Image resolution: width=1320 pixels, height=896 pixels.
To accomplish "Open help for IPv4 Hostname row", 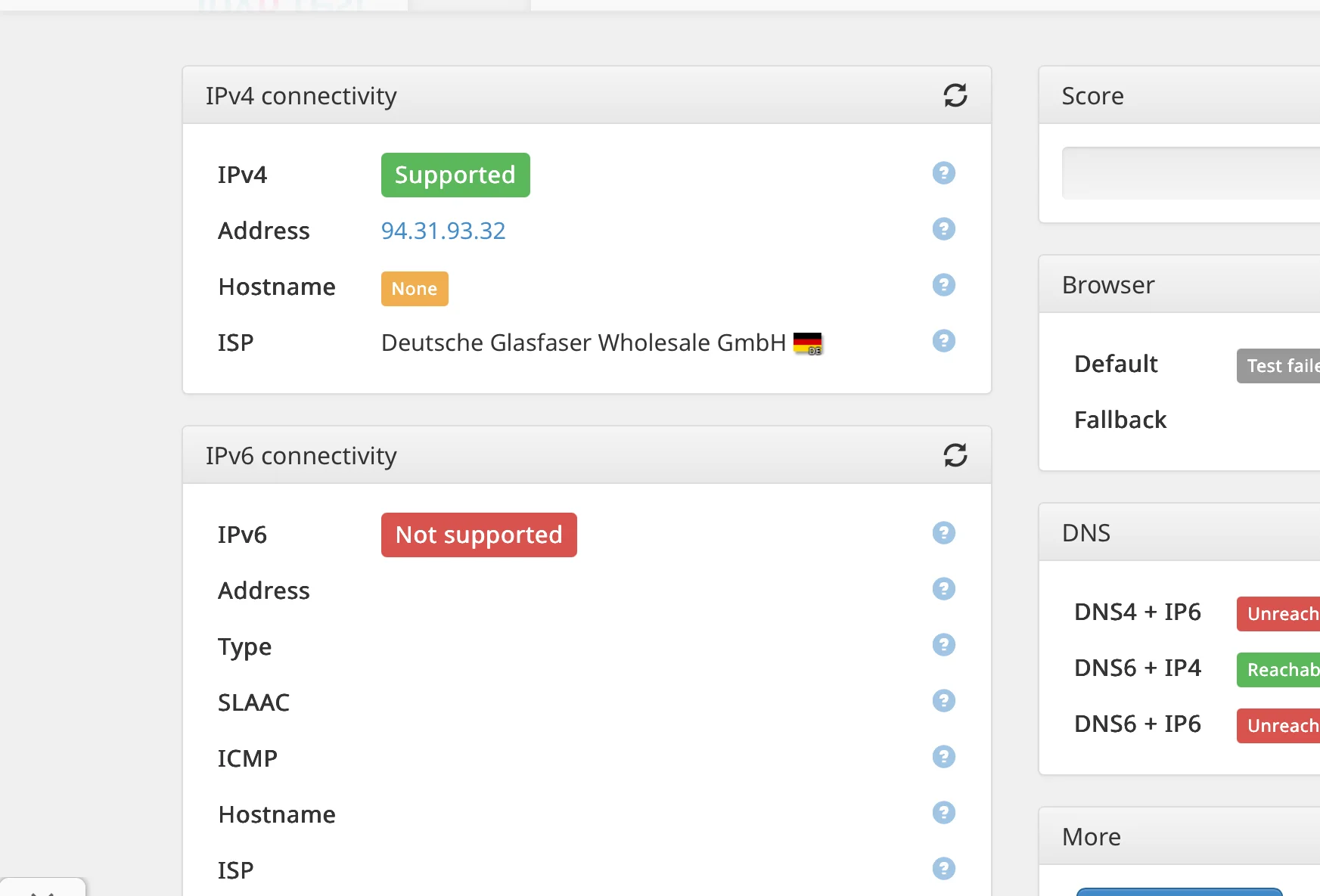I will click(943, 285).
